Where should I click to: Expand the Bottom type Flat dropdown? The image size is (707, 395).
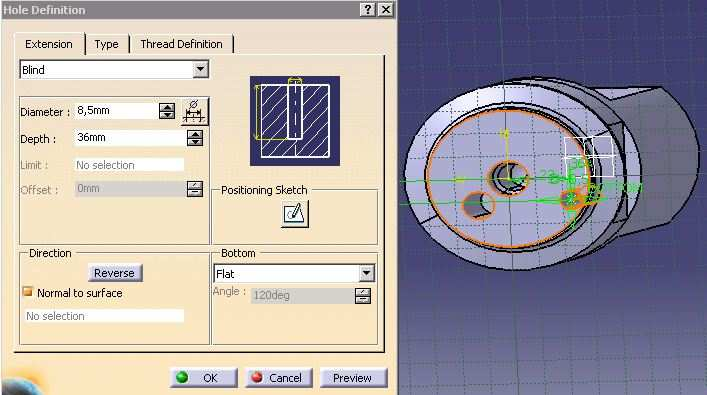point(366,273)
